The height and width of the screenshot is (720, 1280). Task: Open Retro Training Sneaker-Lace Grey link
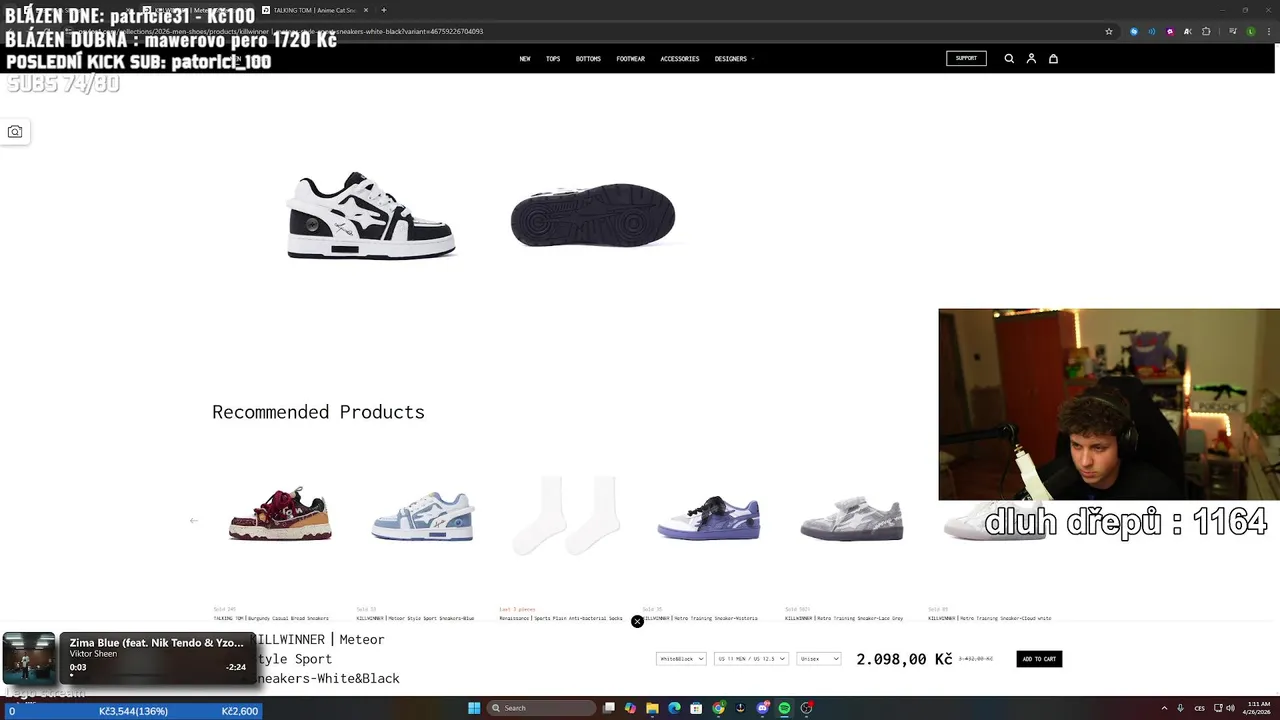tap(844, 618)
